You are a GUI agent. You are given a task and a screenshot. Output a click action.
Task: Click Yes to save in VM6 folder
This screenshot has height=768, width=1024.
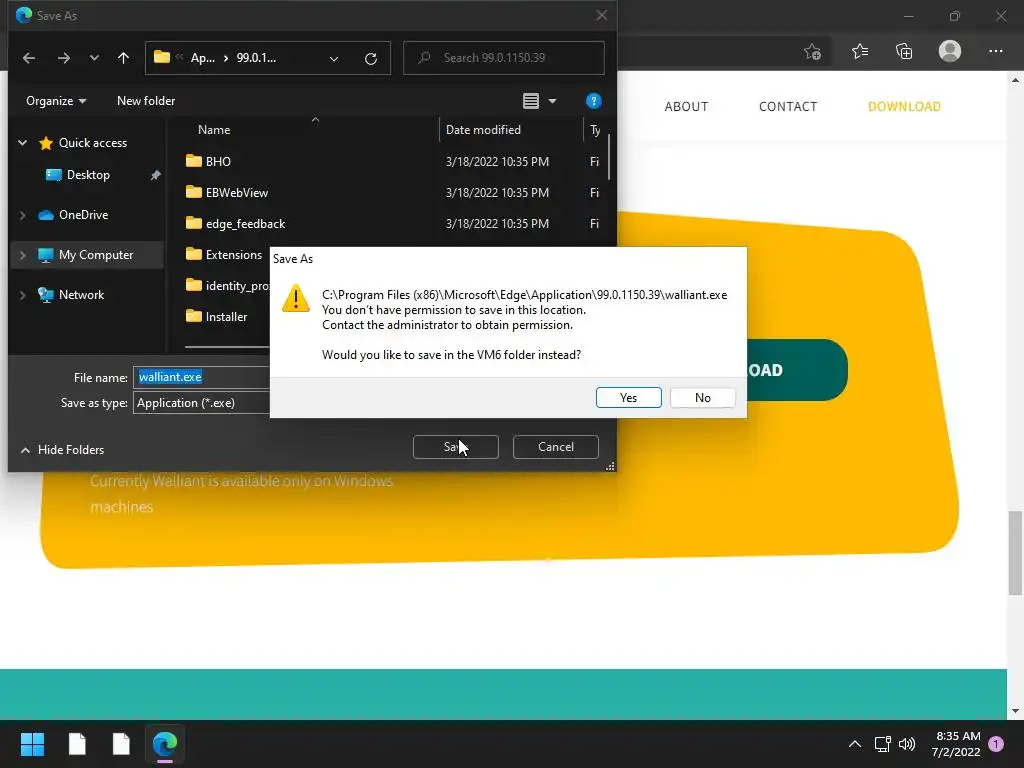(x=628, y=398)
